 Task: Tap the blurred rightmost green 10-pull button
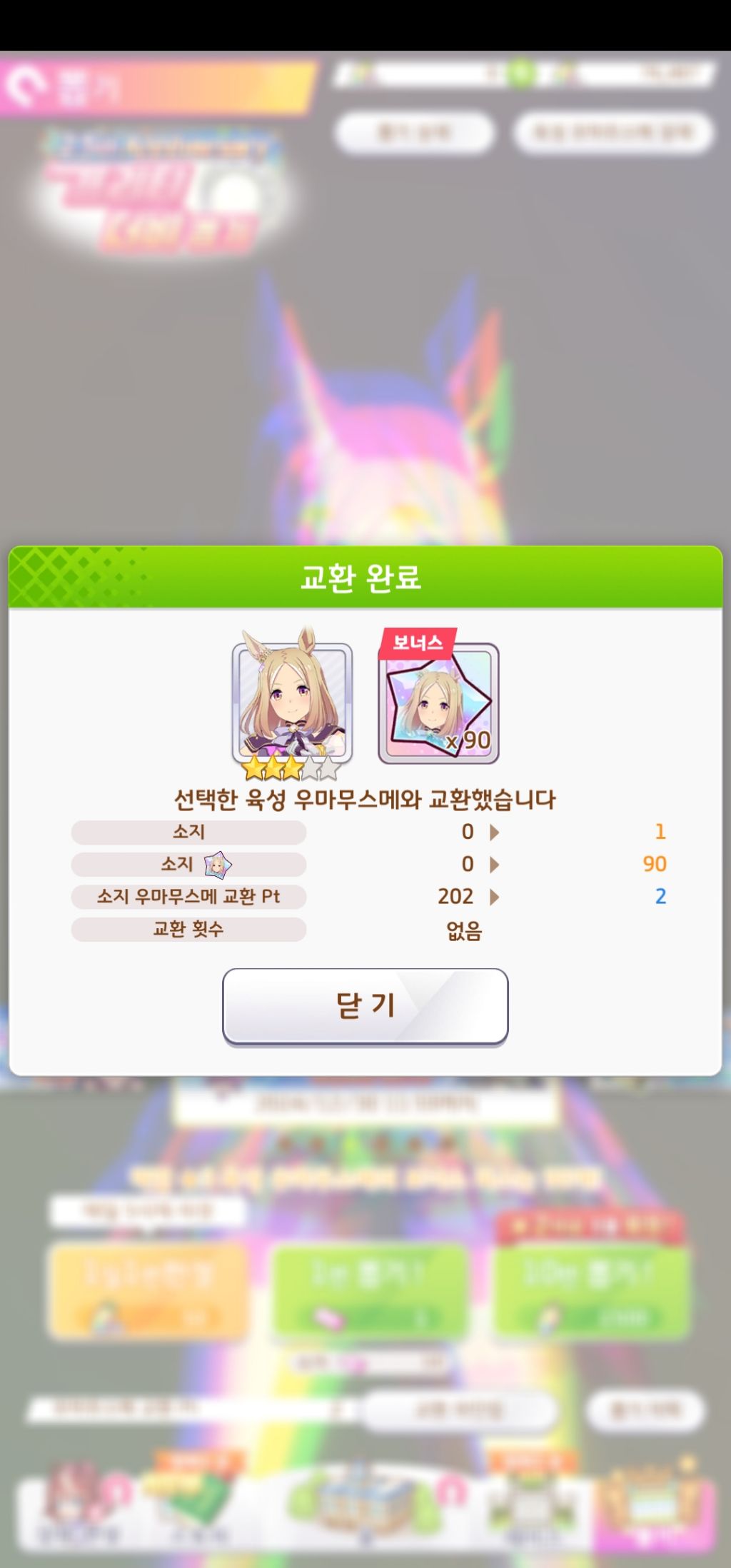(x=592, y=1291)
